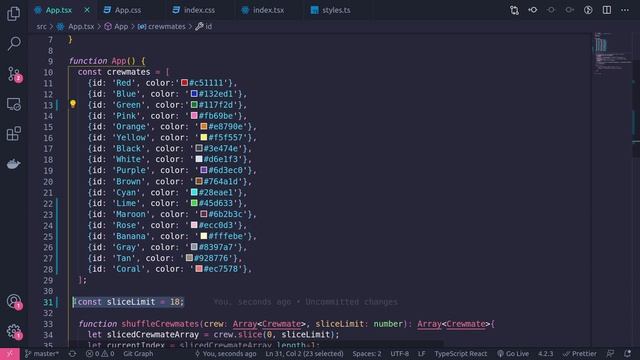Click the Cyan color swatch #28eae1
640x360 pixels.
coord(194,192)
